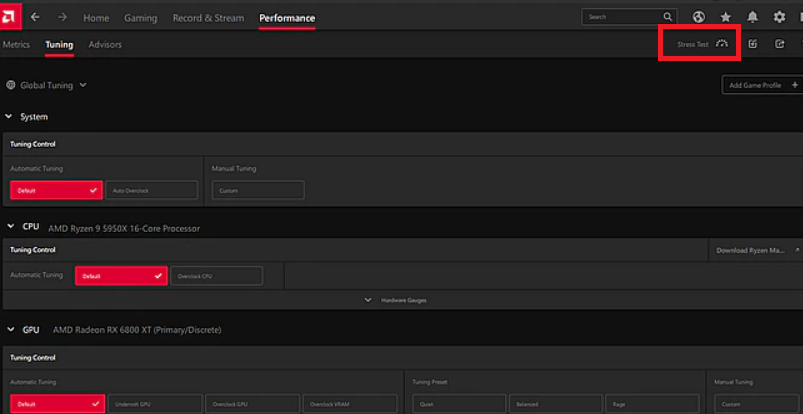Click Download Ryzen Master link
The height and width of the screenshot is (414, 803).
coord(751,251)
